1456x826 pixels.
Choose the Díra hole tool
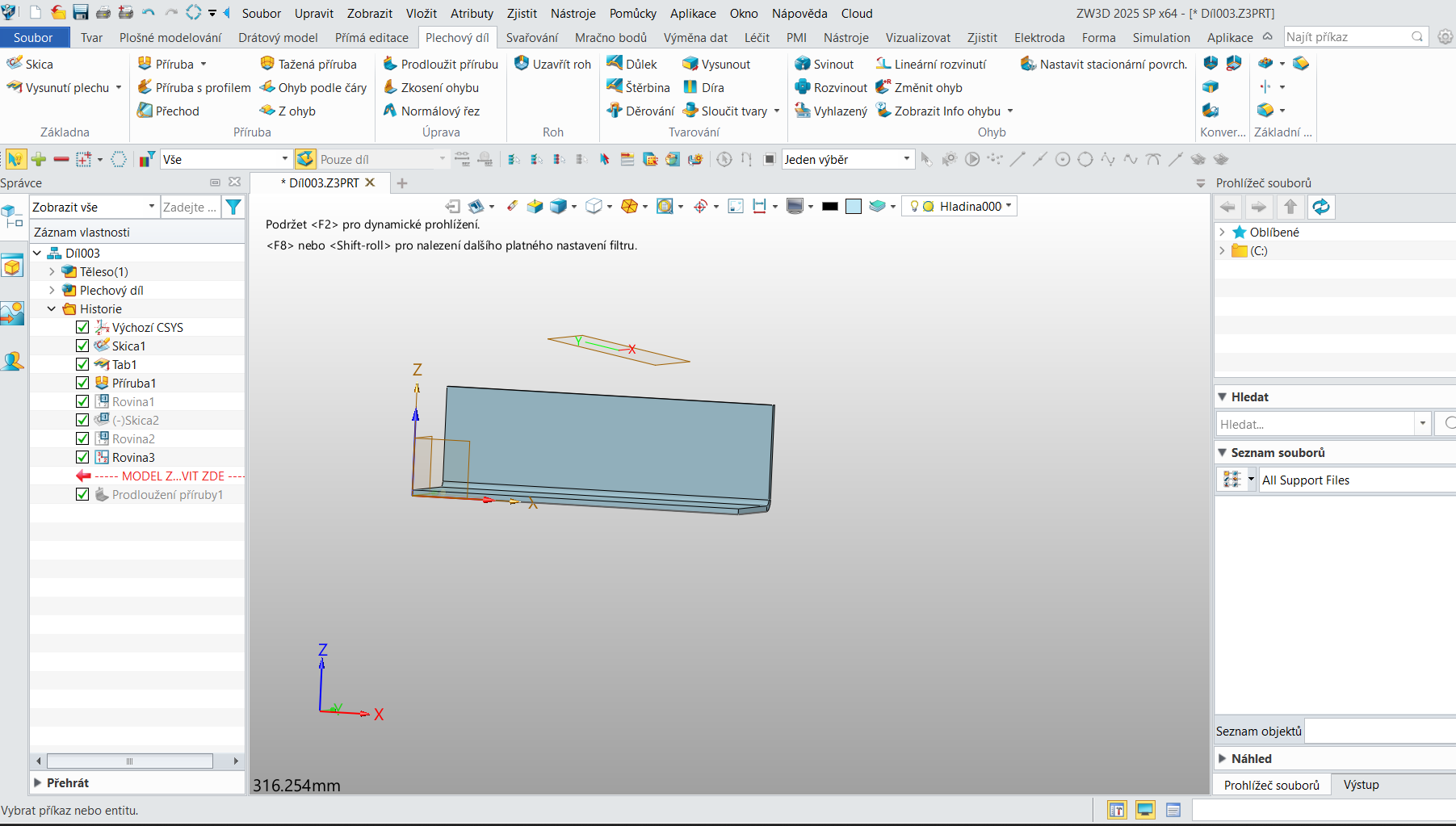point(703,87)
